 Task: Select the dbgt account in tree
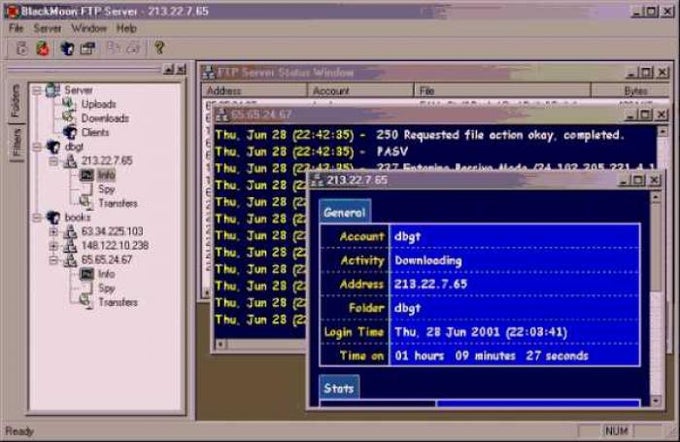(74, 147)
